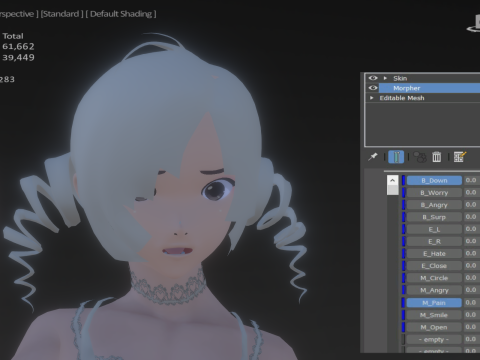Click blue indicator beside M_Smile channel

point(404,315)
